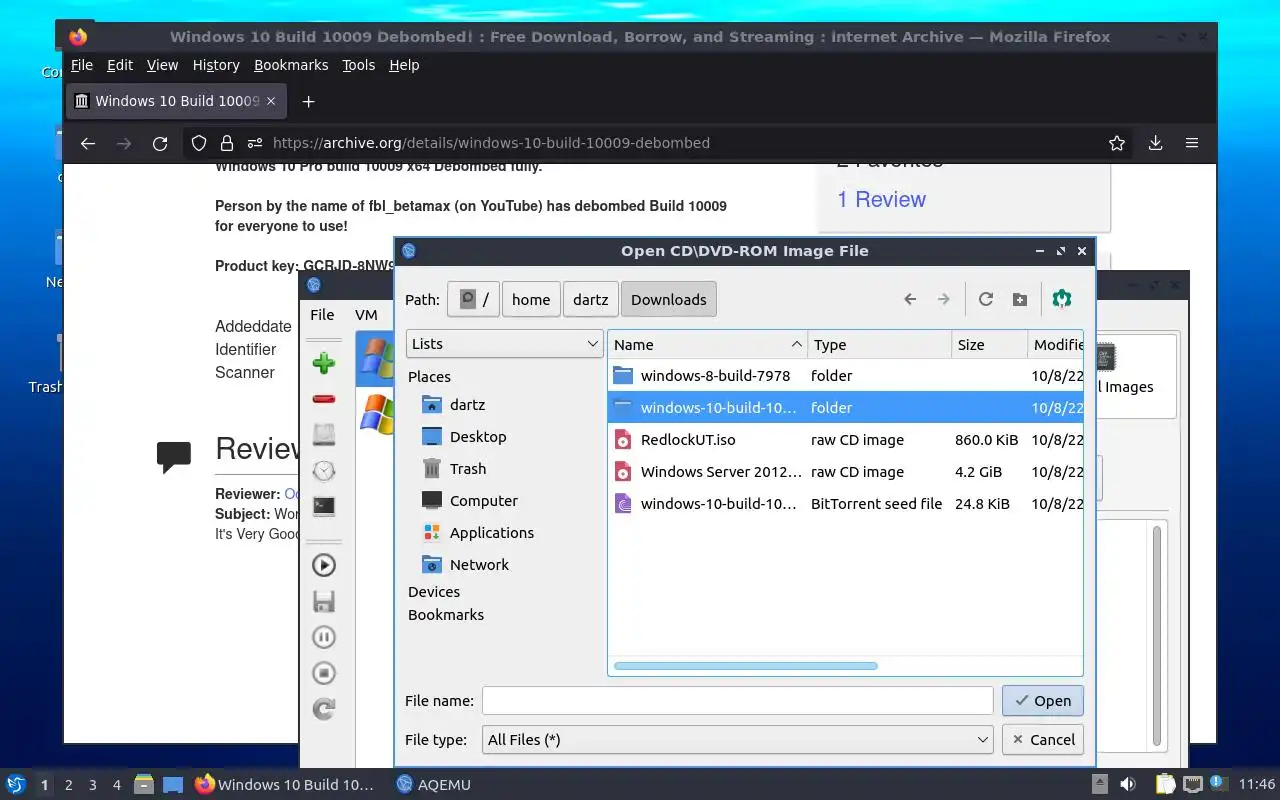
Task: Select the windows-10-build BitTorrent seed file
Action: click(845, 504)
